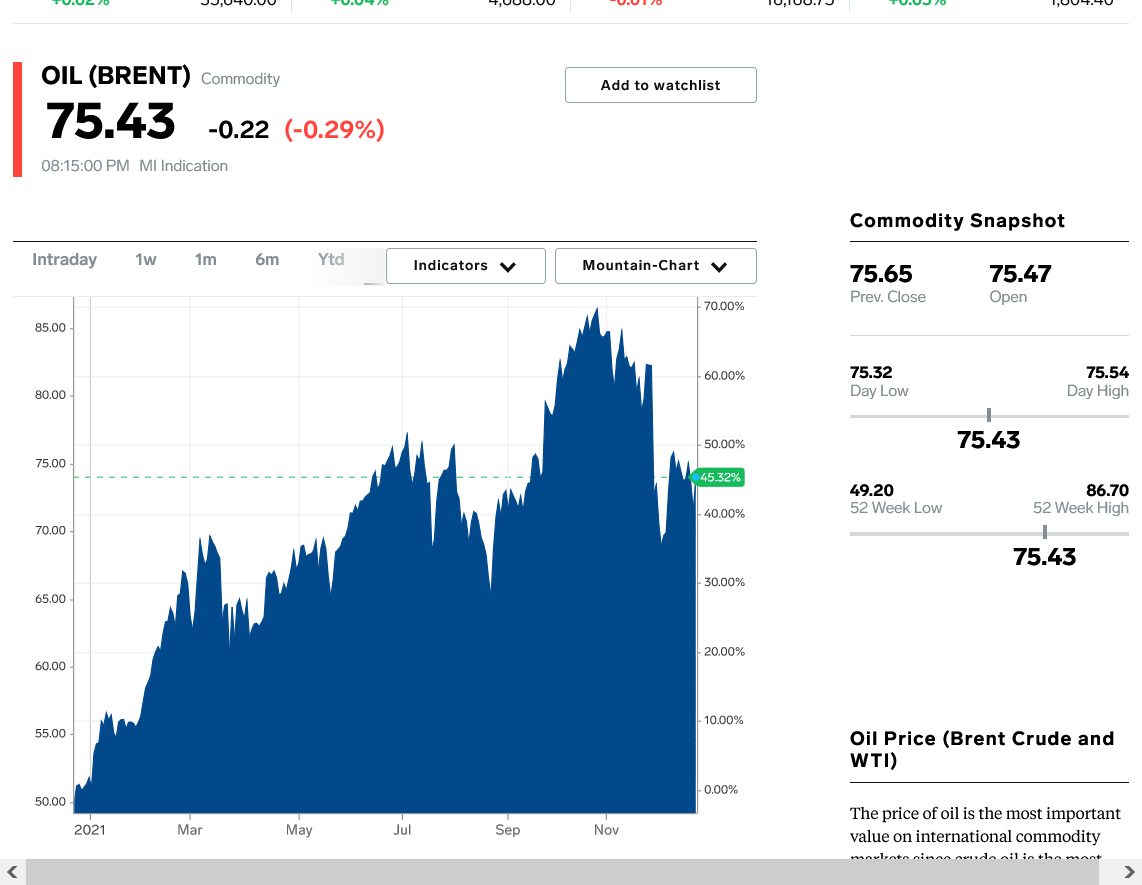The width and height of the screenshot is (1142, 885).
Task: Select the Ytd chart range
Action: click(x=331, y=259)
